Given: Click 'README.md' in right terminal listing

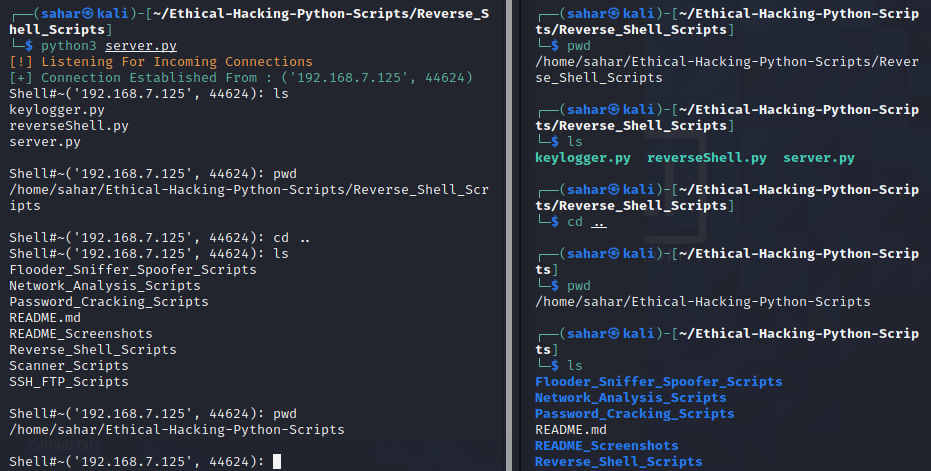Looking at the screenshot, I should pyautogui.click(x=571, y=430).
